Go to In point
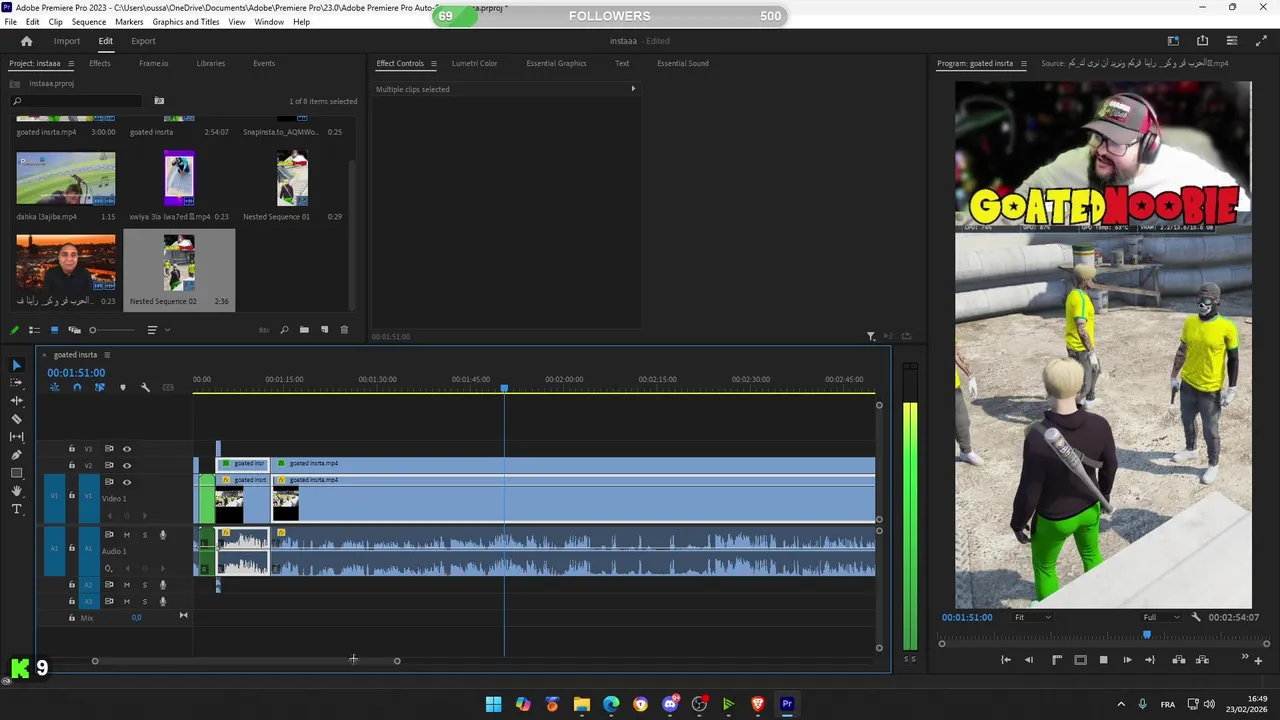The image size is (1280, 720). pyautogui.click(x=1006, y=660)
